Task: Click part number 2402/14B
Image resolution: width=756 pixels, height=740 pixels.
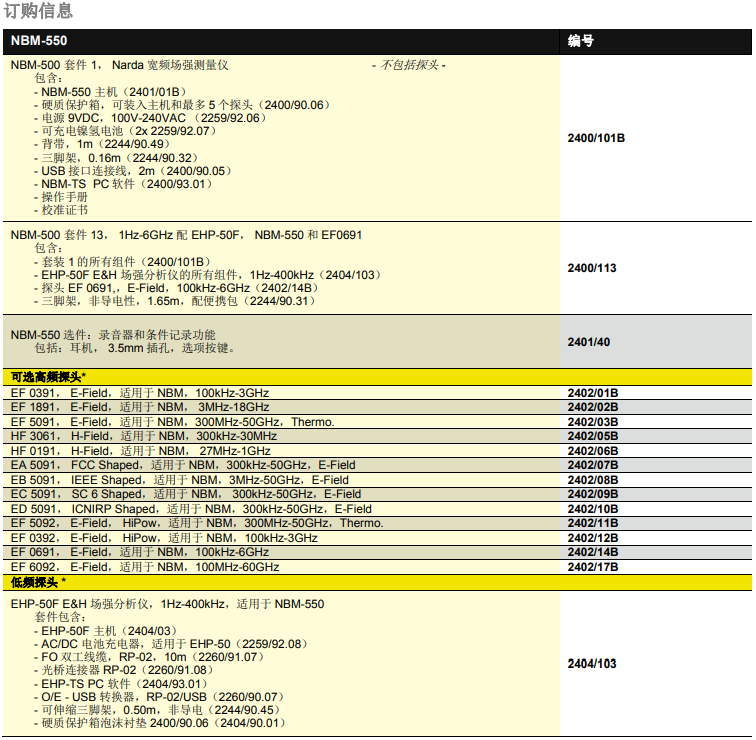Action: (593, 552)
